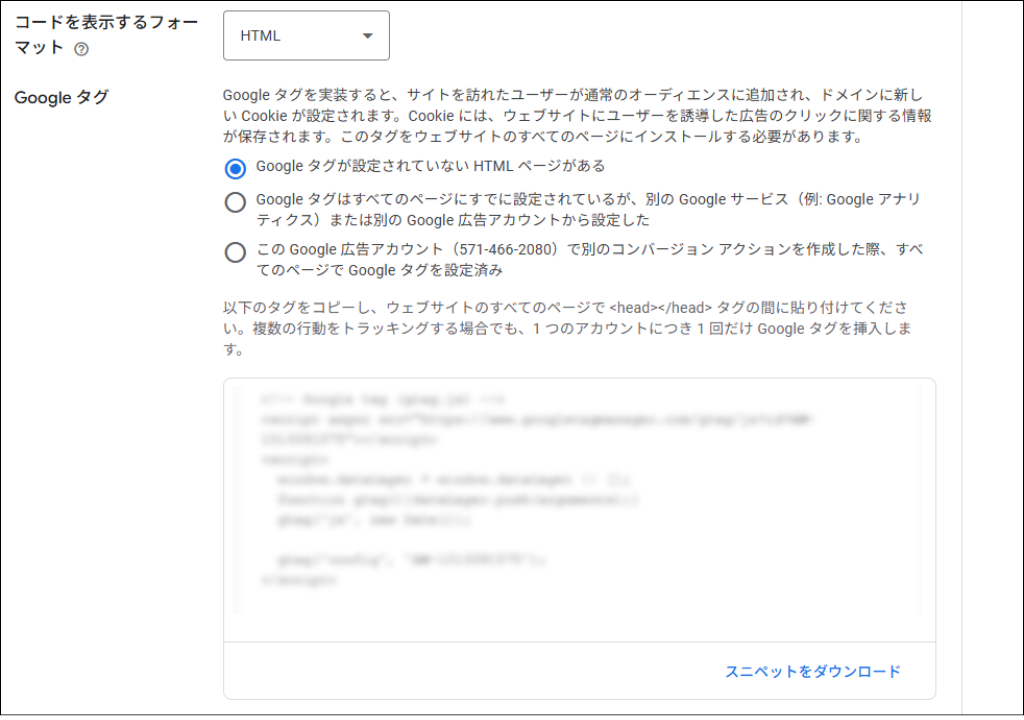1024x720 pixels.
Task: Click the help icon beside コードを表示するフォーマット
Action: point(81,49)
